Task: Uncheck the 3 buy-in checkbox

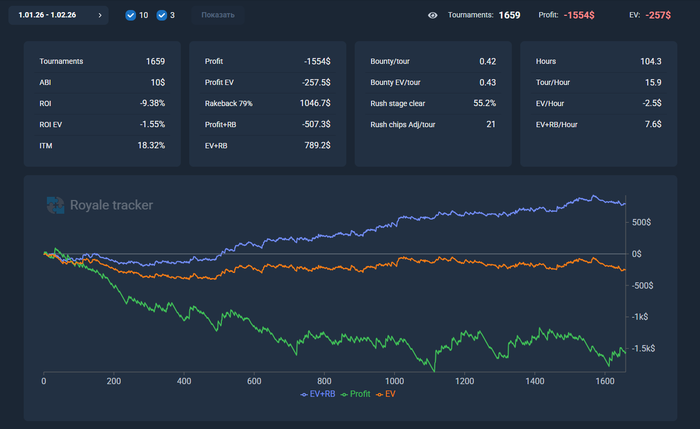Action: [162, 15]
